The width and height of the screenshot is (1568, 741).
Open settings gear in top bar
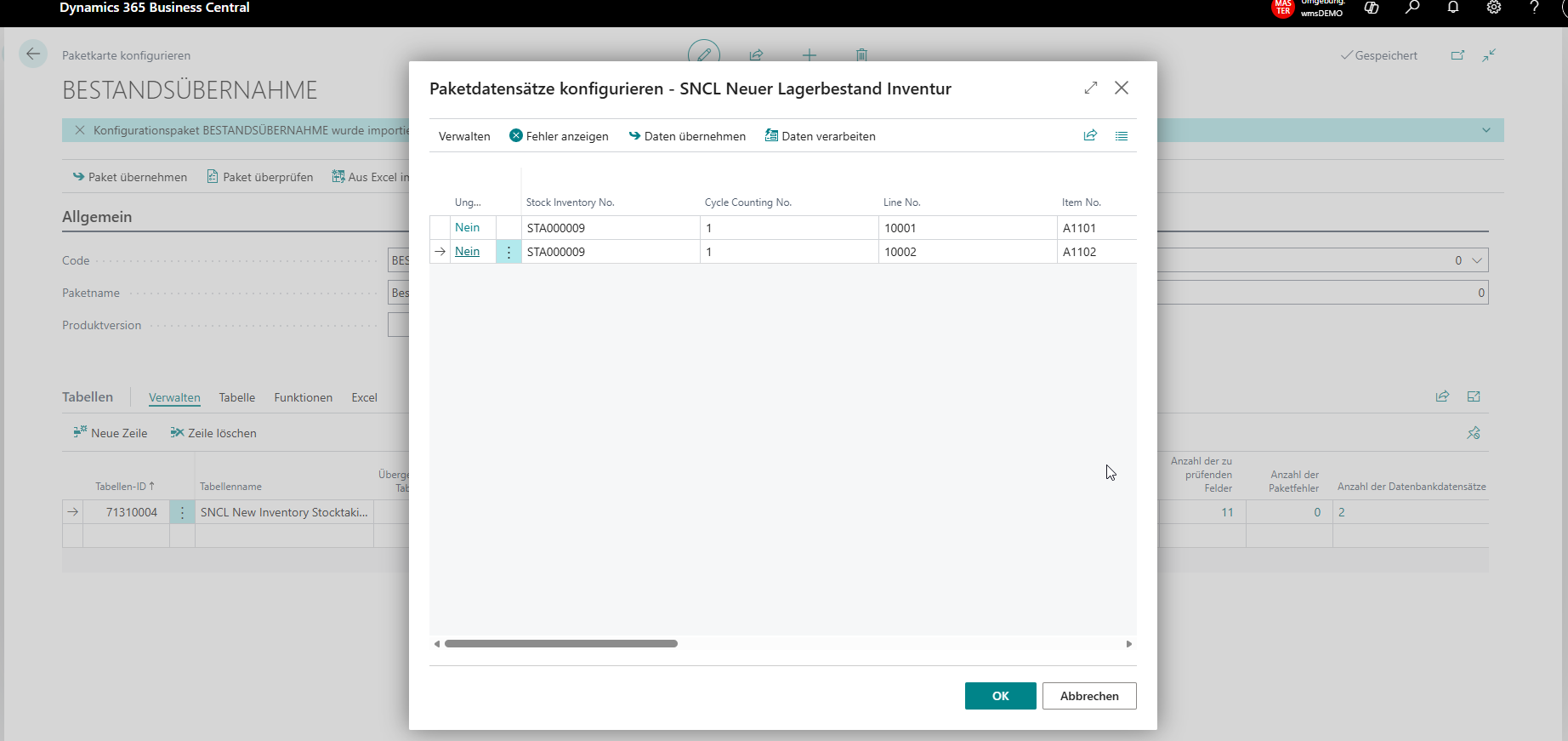pyautogui.click(x=1494, y=8)
